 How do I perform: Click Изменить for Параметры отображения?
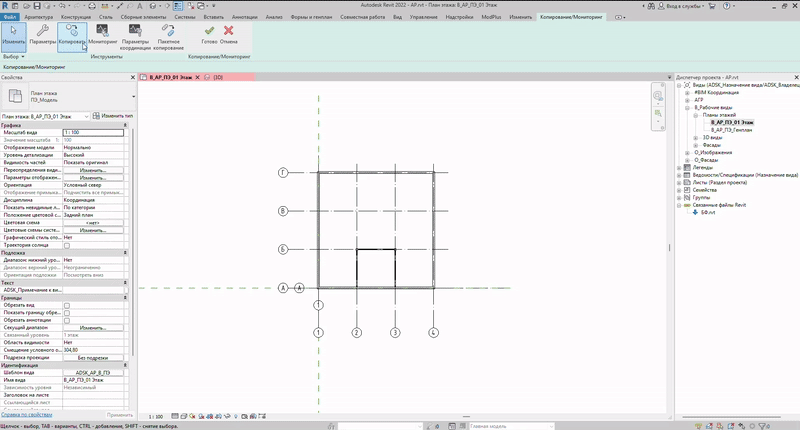coord(93,178)
